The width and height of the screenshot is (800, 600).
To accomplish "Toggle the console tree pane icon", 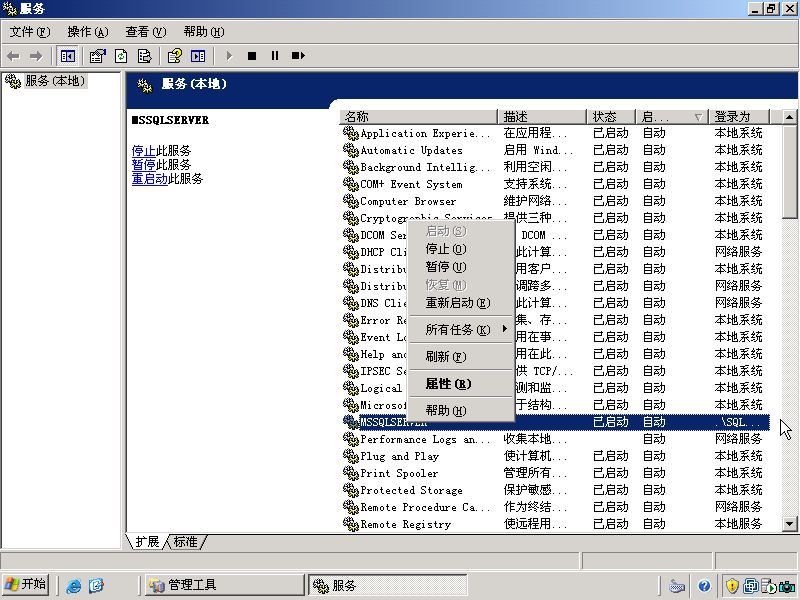I will click(x=67, y=56).
